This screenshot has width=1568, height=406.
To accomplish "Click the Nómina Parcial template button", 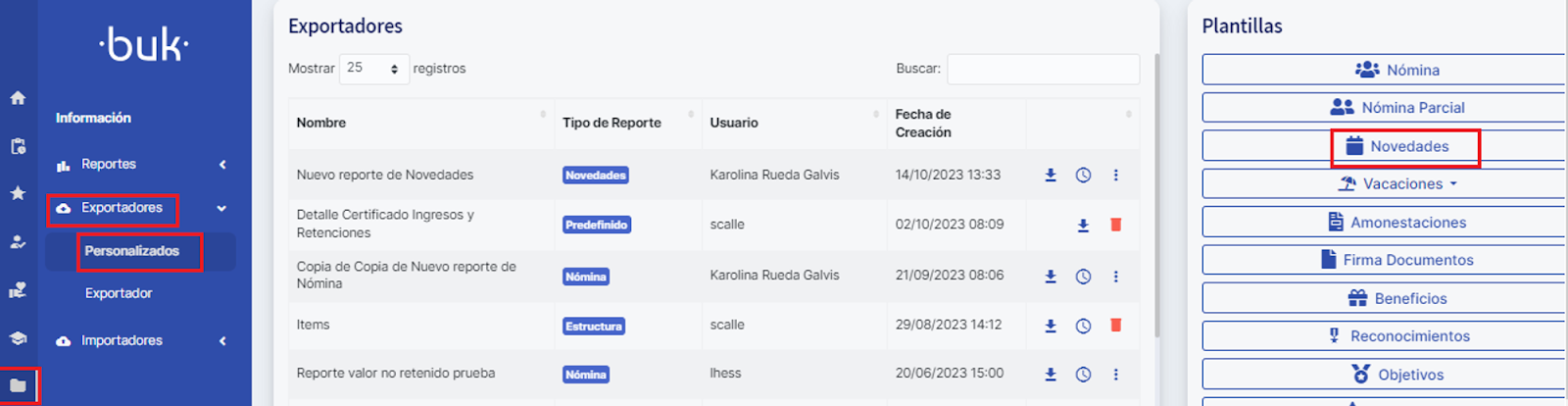I will coord(1399,108).
